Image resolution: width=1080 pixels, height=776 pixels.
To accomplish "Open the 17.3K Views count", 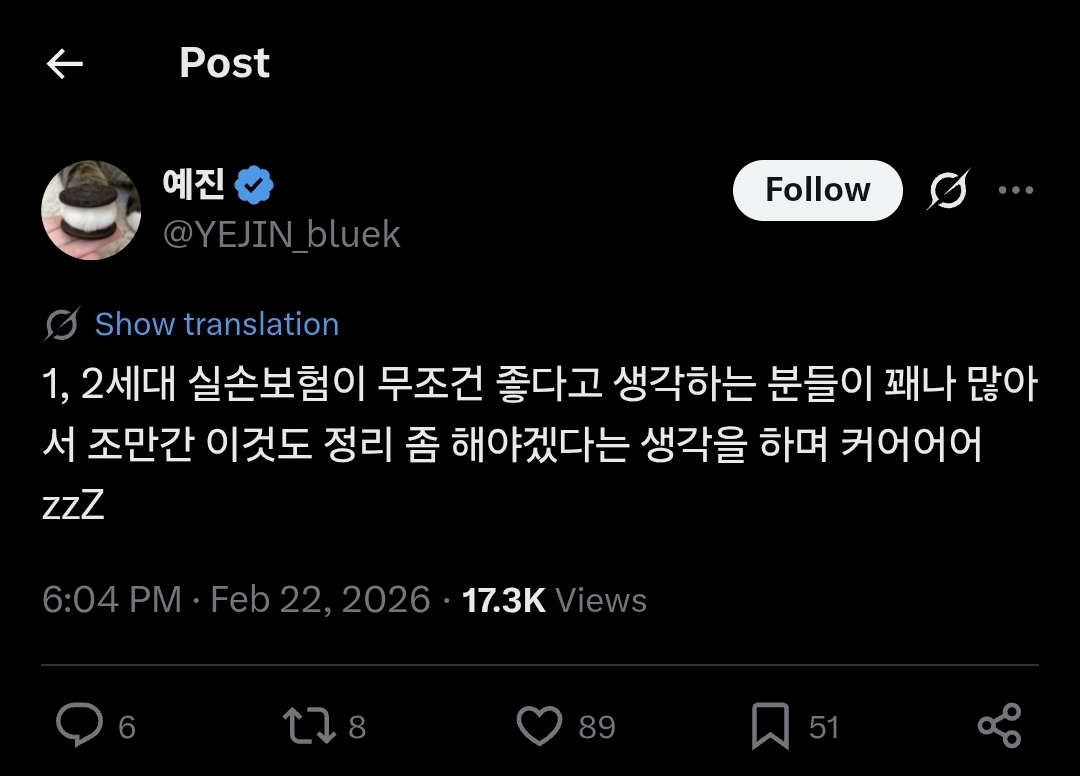I will 554,600.
